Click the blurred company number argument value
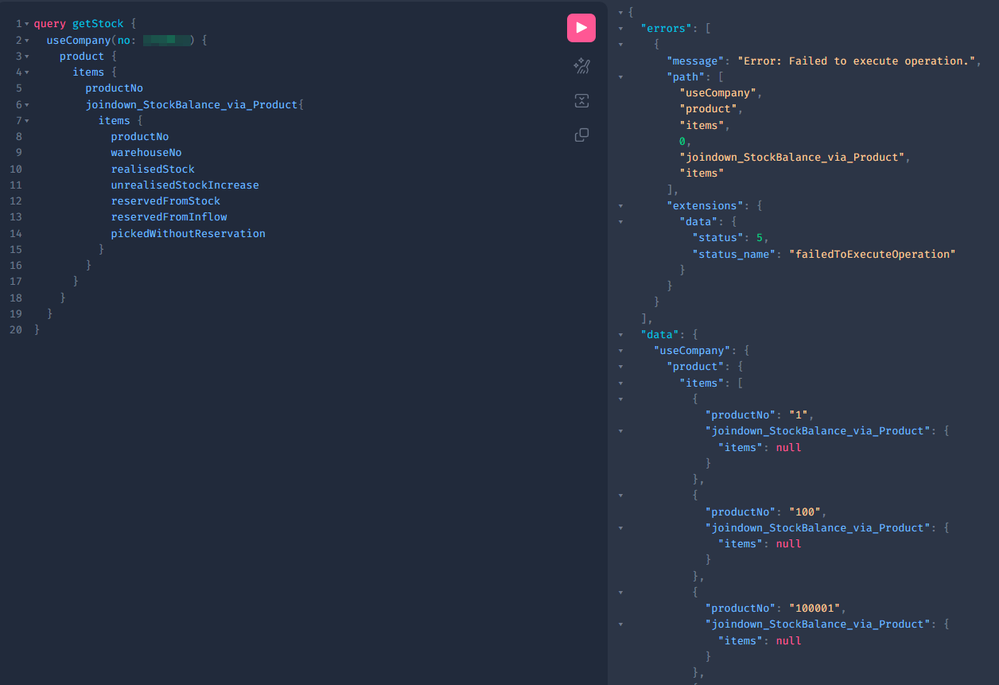Viewport: 999px width, 685px height. [166, 40]
